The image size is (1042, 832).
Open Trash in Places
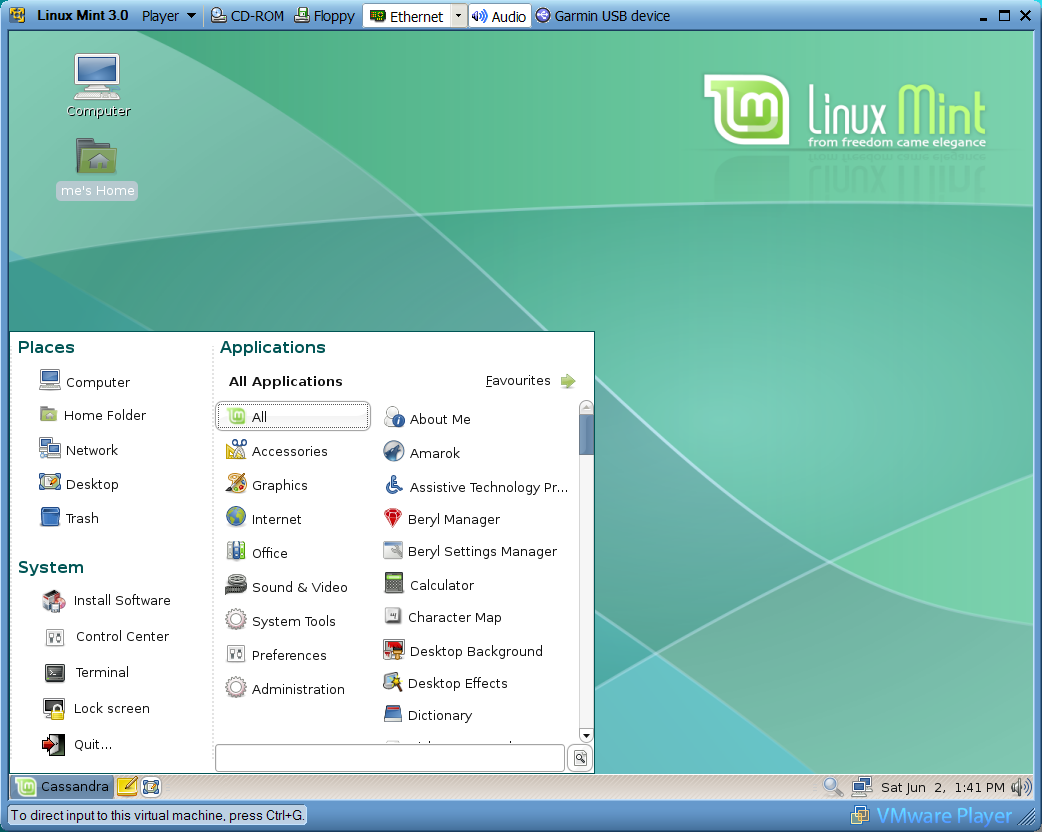click(x=69, y=517)
